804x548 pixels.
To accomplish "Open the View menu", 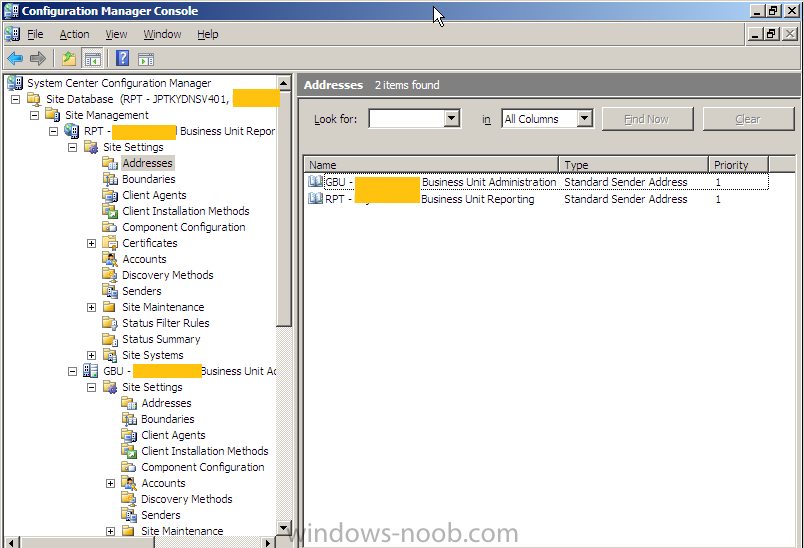I will 116,34.
